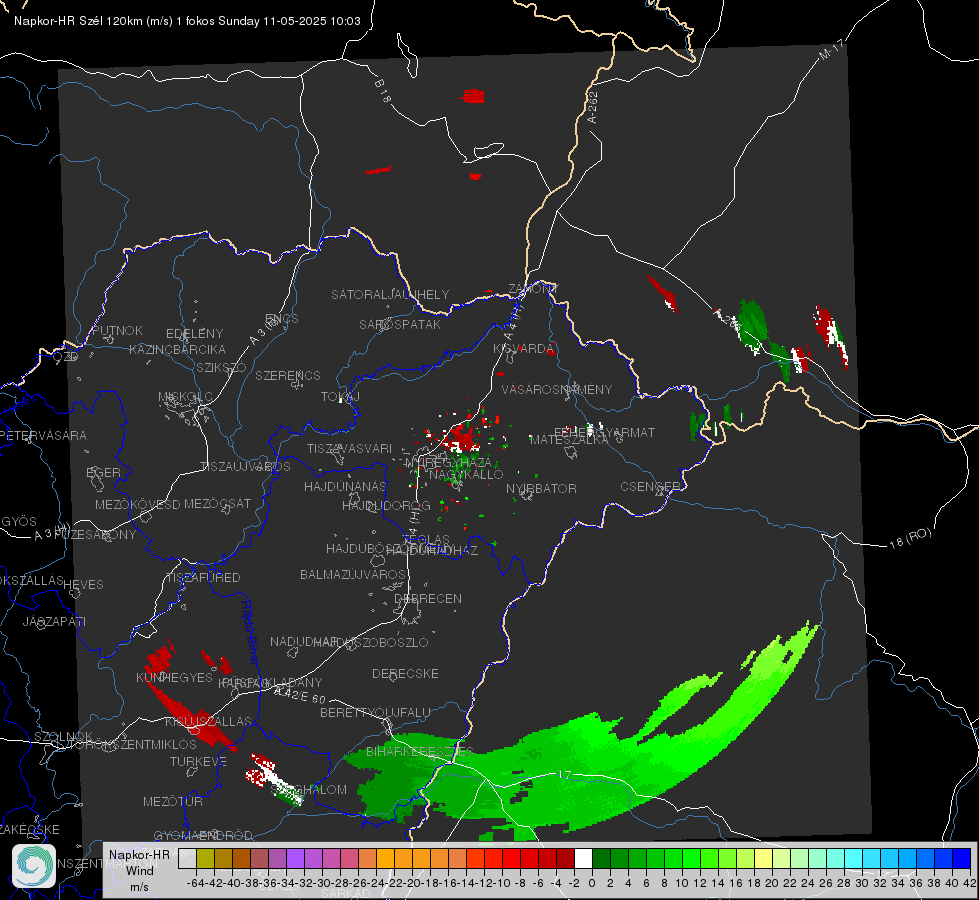The width and height of the screenshot is (979, 900).
Task: Click the SÁTORALJAÚJHELY label
Action: [390, 294]
